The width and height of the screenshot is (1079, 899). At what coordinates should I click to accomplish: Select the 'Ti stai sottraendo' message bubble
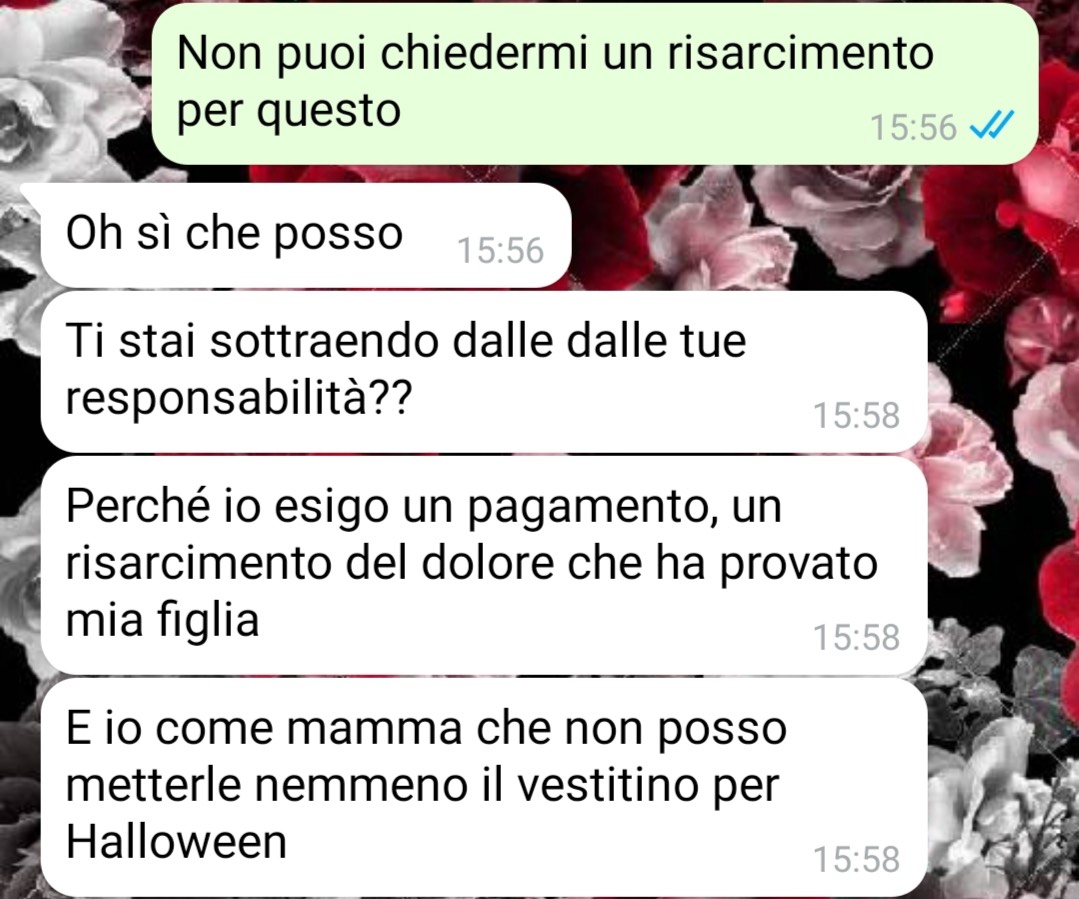(484, 372)
